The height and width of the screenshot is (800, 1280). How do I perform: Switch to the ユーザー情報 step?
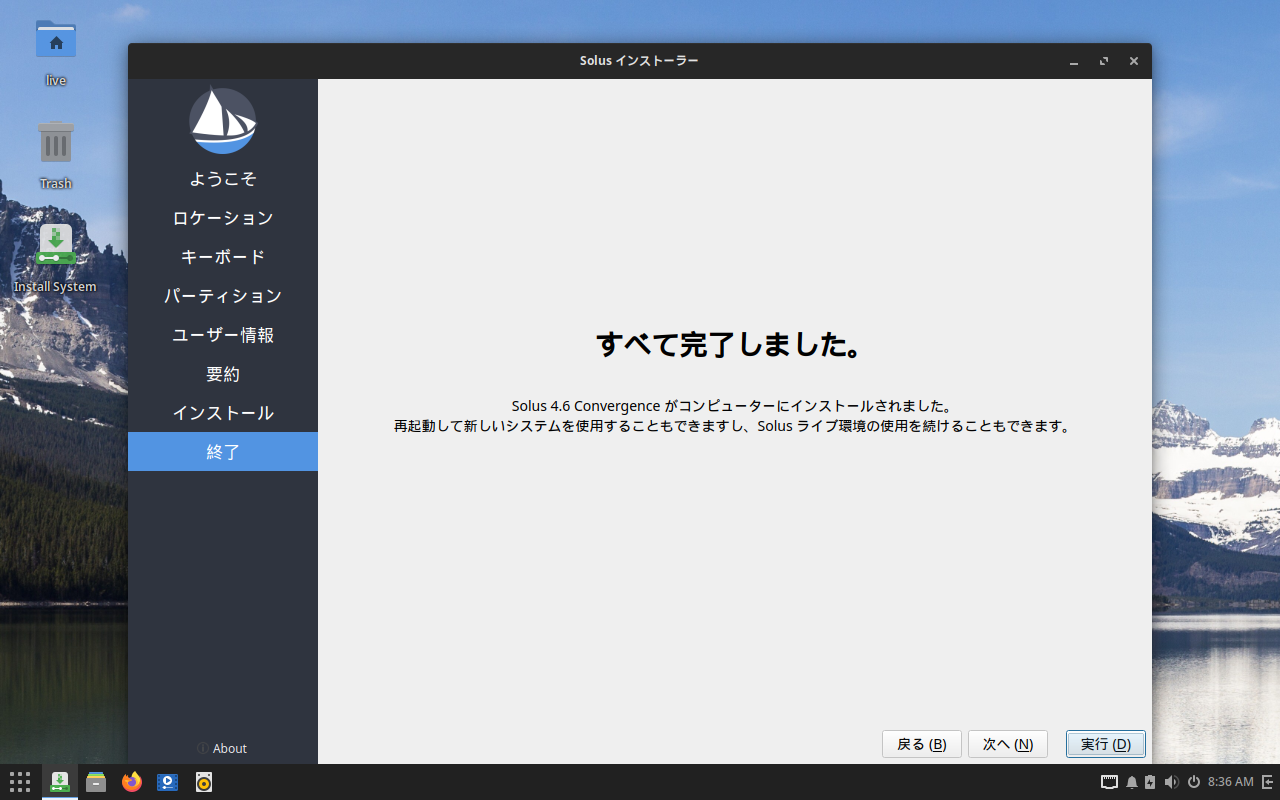click(223, 335)
